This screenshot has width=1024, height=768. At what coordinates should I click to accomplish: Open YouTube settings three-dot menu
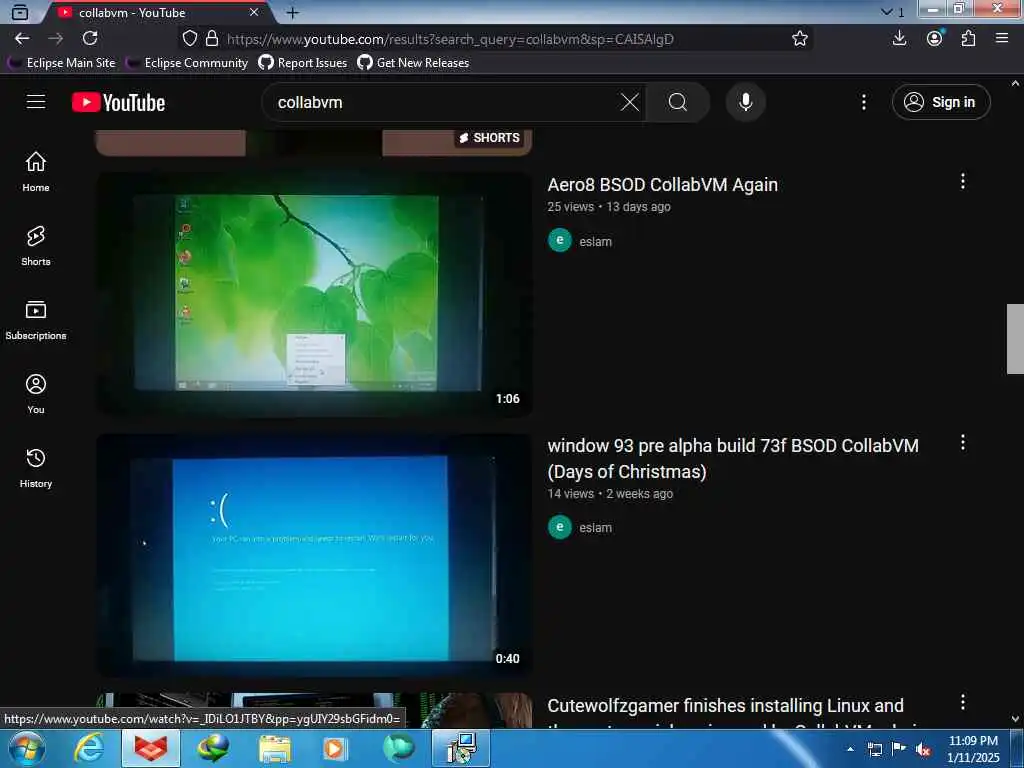click(x=863, y=102)
